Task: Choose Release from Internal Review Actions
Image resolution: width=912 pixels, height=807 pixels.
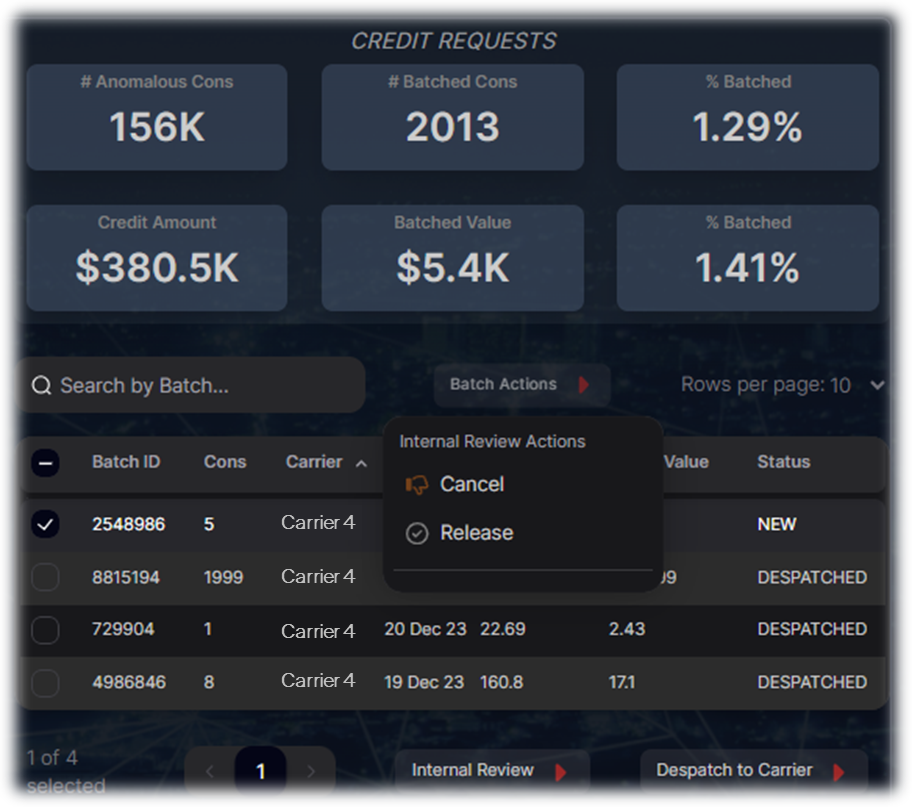Action: point(476,534)
